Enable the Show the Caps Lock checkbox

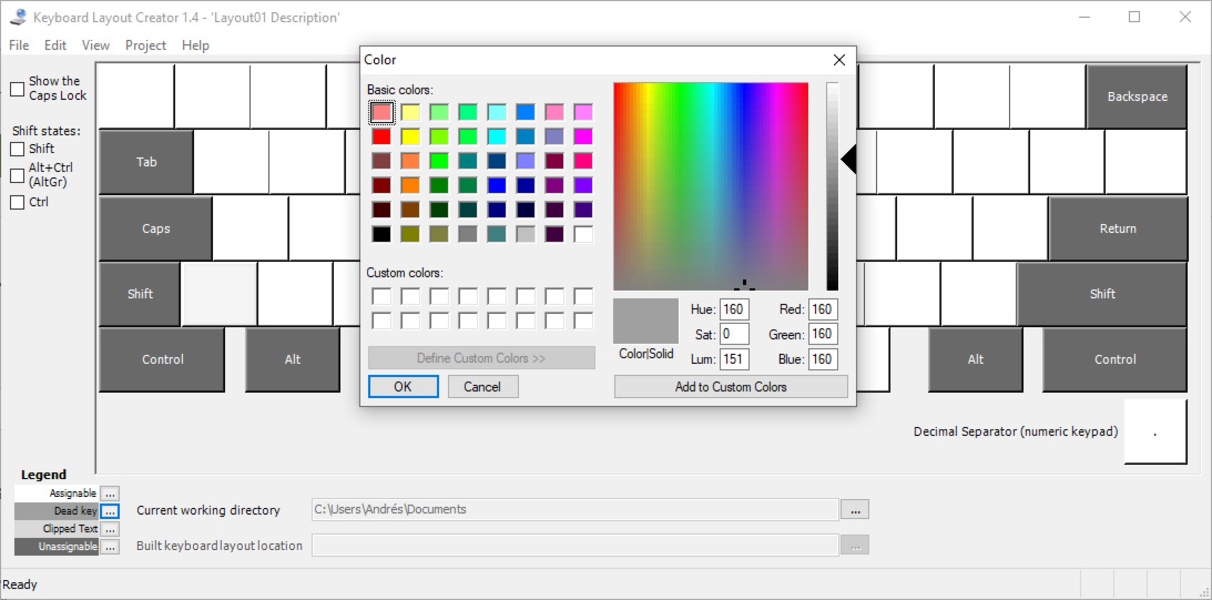(x=17, y=89)
